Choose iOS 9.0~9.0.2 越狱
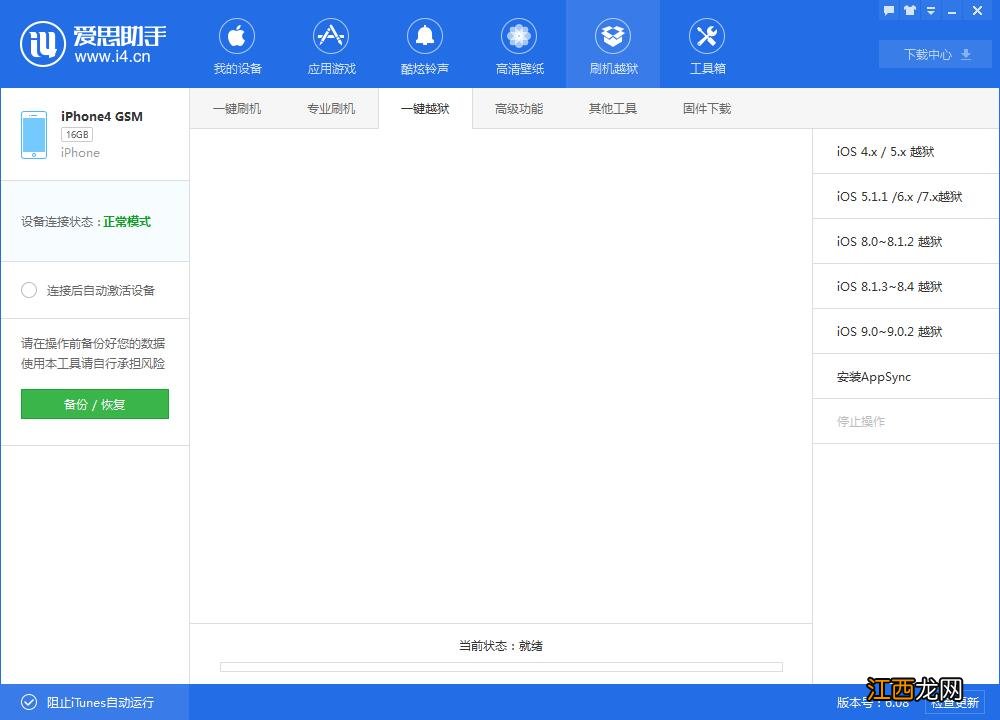Viewport: 1000px width, 720px height. [906, 332]
